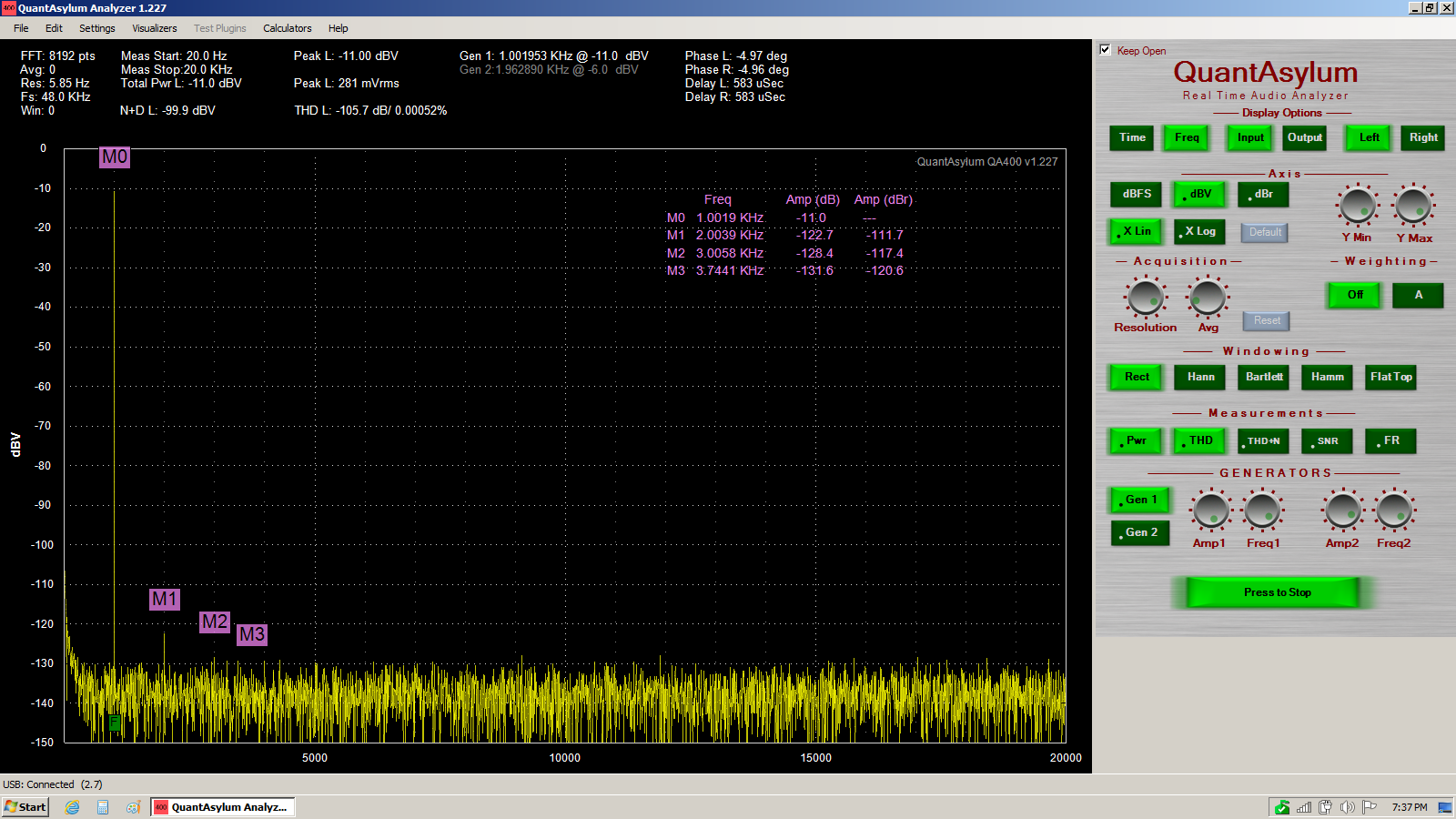The height and width of the screenshot is (819, 1456).
Task: Click the 'THD L: -105.7 dB/ 0.00052%' readout
Action: (x=370, y=110)
